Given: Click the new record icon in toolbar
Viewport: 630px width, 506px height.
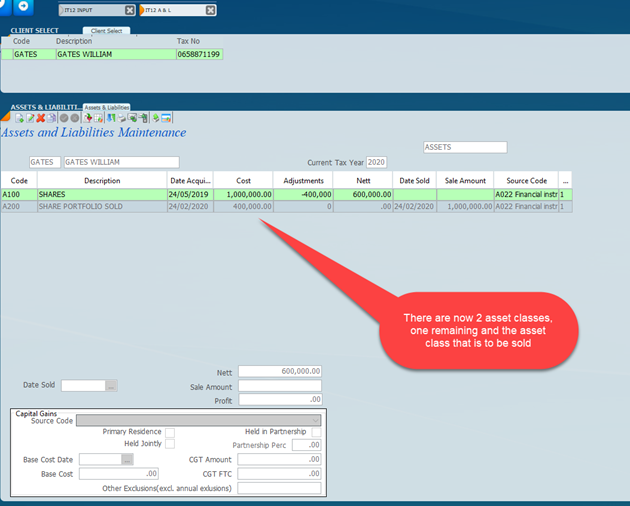Looking at the screenshot, I should tap(19, 118).
